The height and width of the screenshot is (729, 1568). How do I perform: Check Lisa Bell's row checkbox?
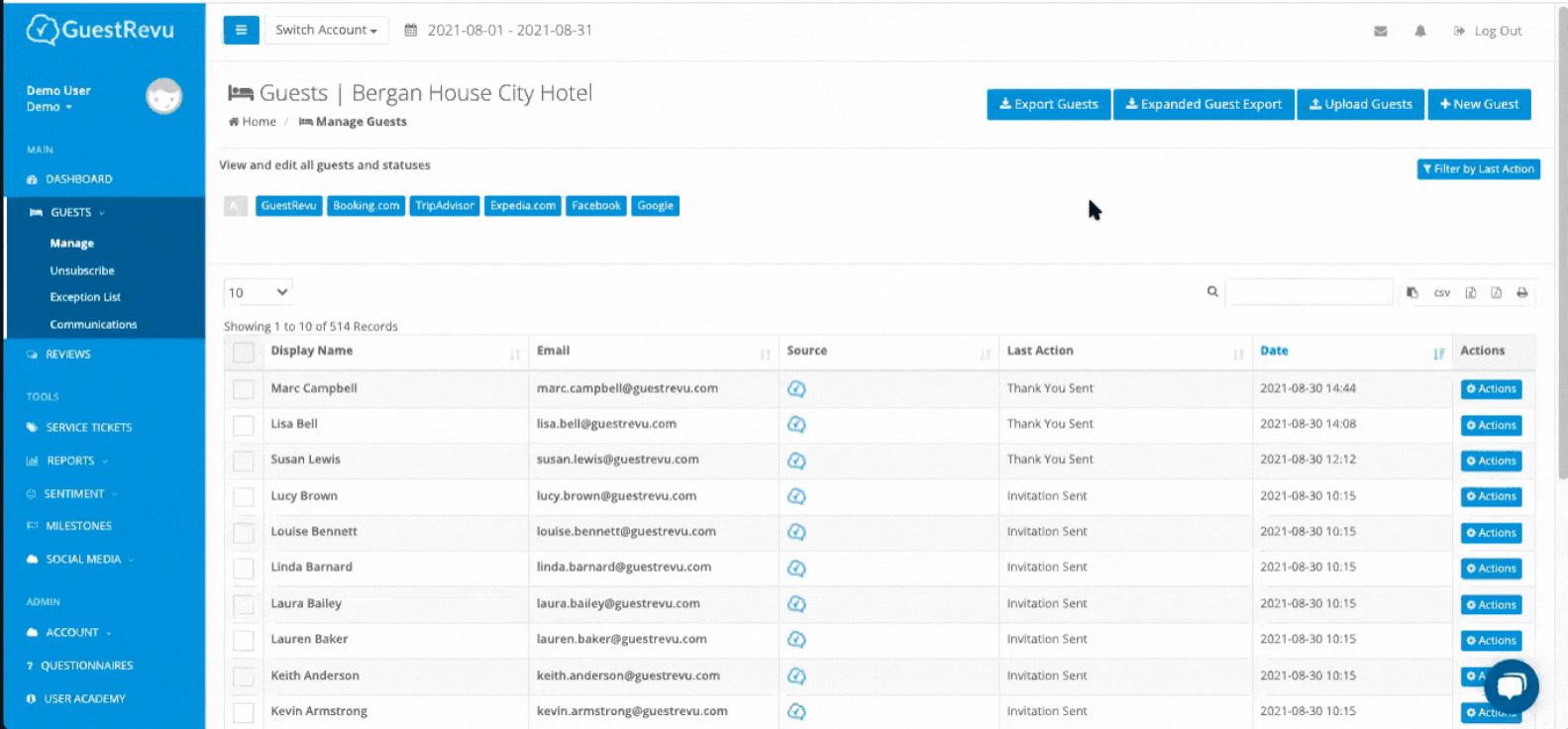click(244, 425)
